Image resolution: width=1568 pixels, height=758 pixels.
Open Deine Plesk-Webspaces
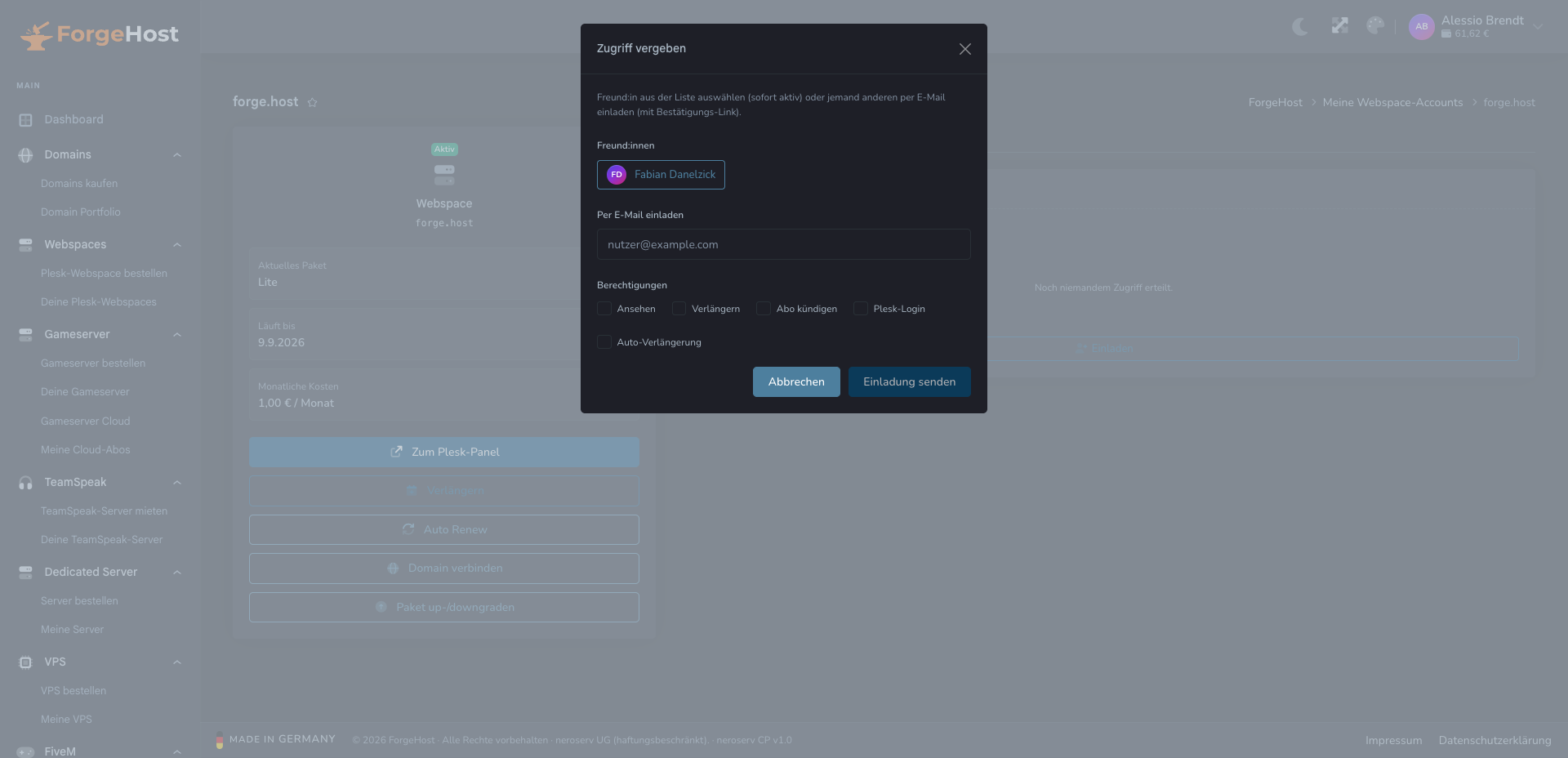pos(99,302)
